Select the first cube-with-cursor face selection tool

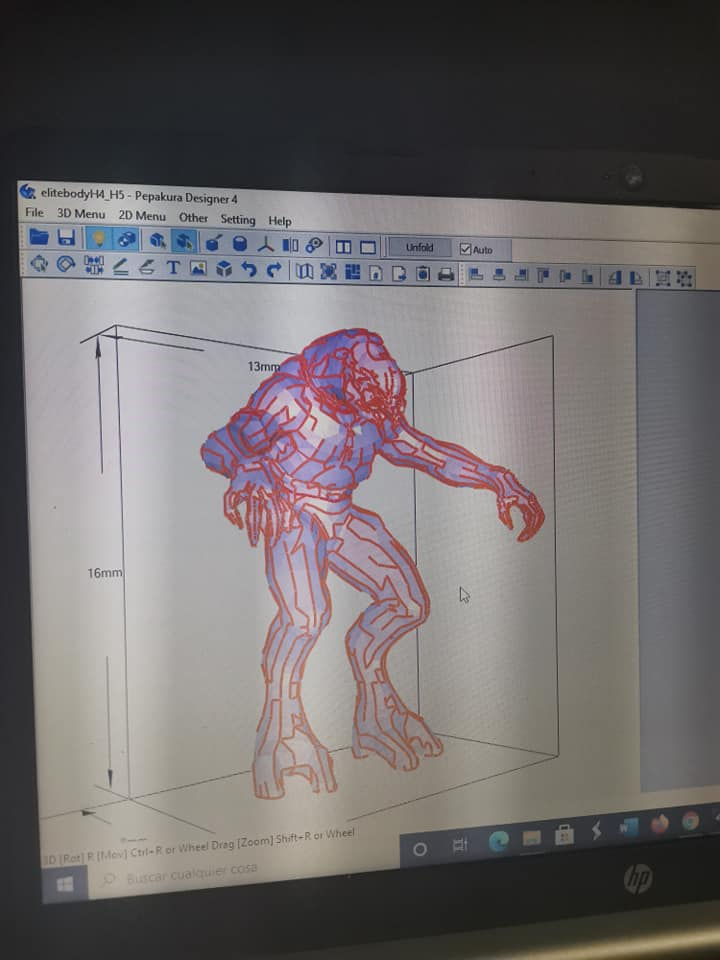tap(158, 241)
